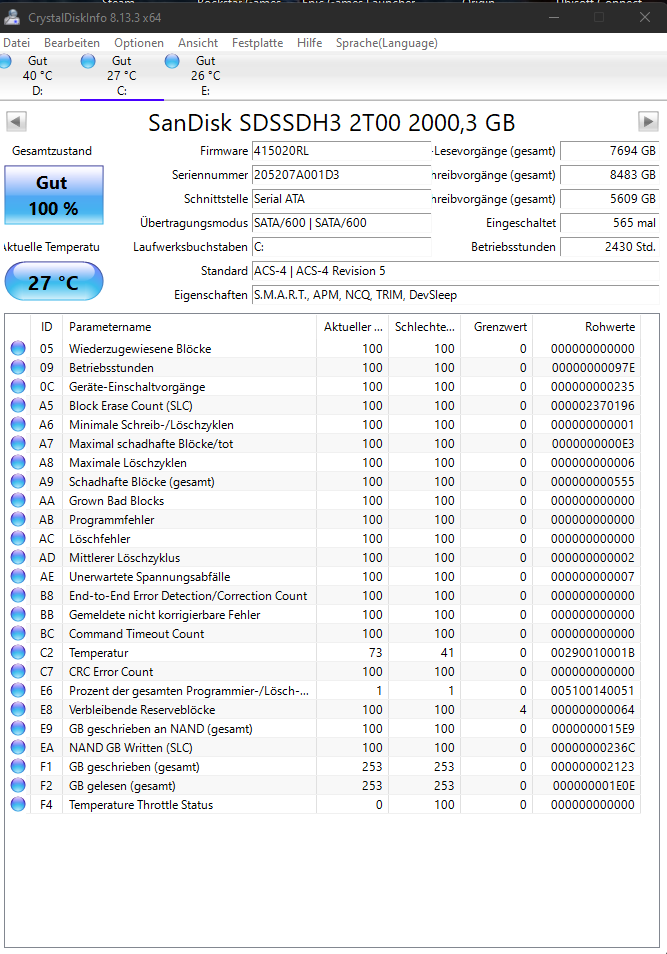This screenshot has height=954, width=667.
Task: Click the Firmware field 415020RL
Action: coord(341,151)
